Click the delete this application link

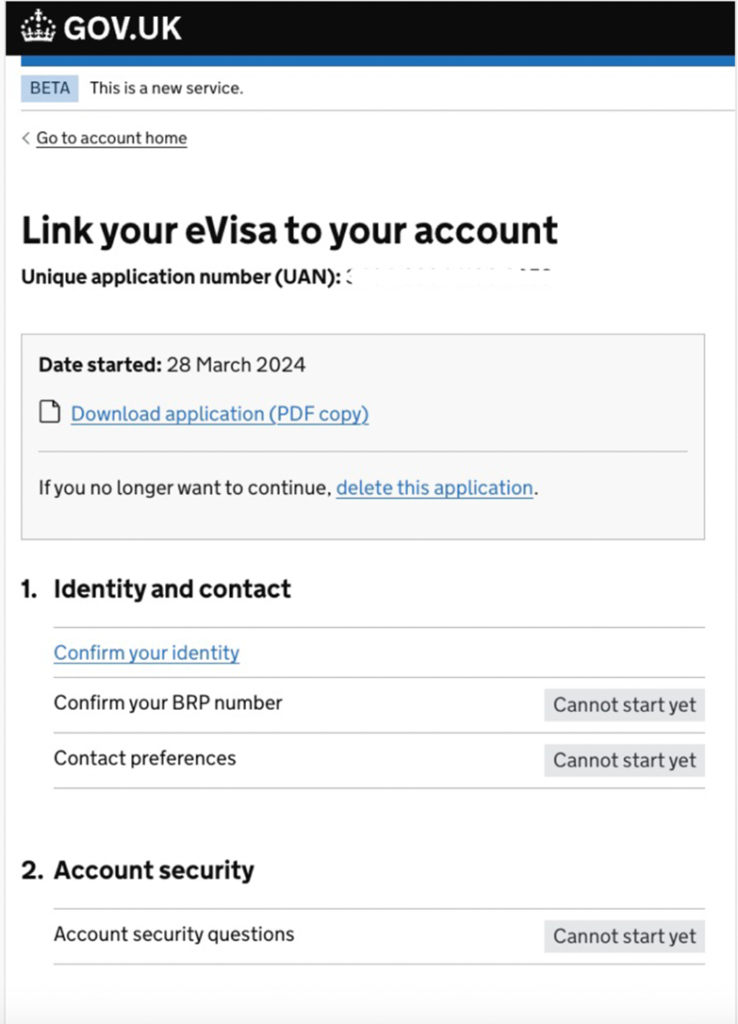click(434, 488)
